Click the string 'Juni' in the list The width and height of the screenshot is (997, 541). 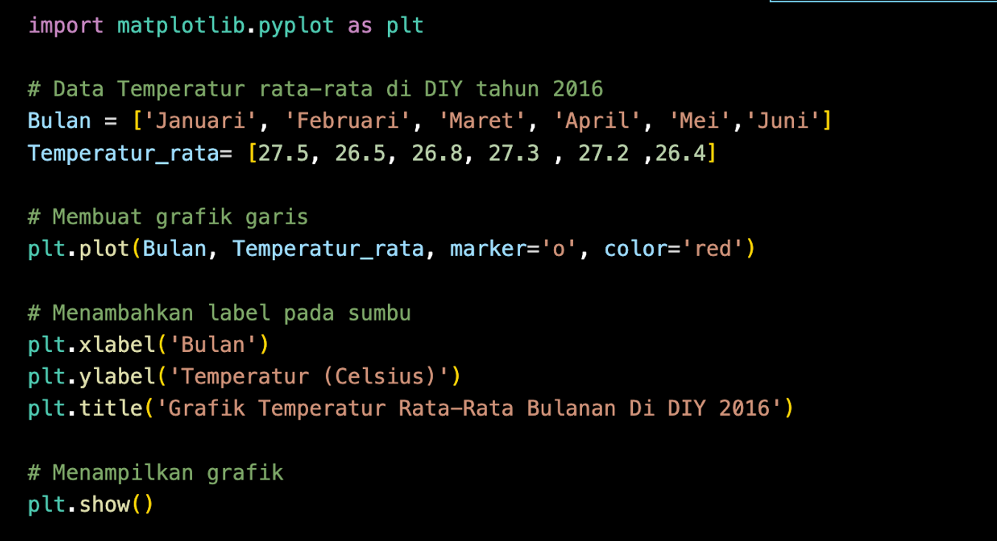pyautogui.click(x=783, y=121)
